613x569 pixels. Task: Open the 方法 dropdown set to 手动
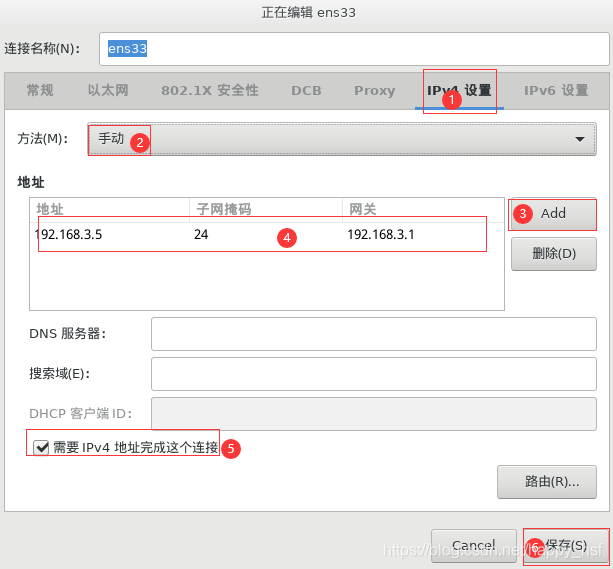(x=342, y=139)
